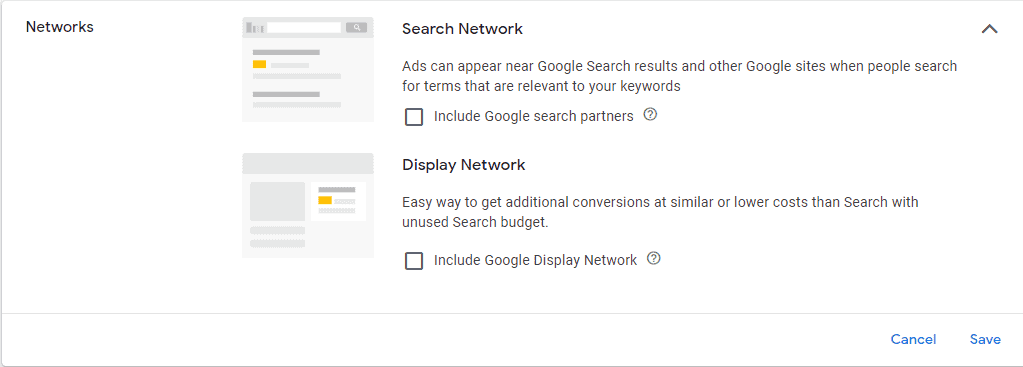This screenshot has width=1023, height=367.
Task: Click magnifier icon in Search Network illustration
Action: click(356, 27)
